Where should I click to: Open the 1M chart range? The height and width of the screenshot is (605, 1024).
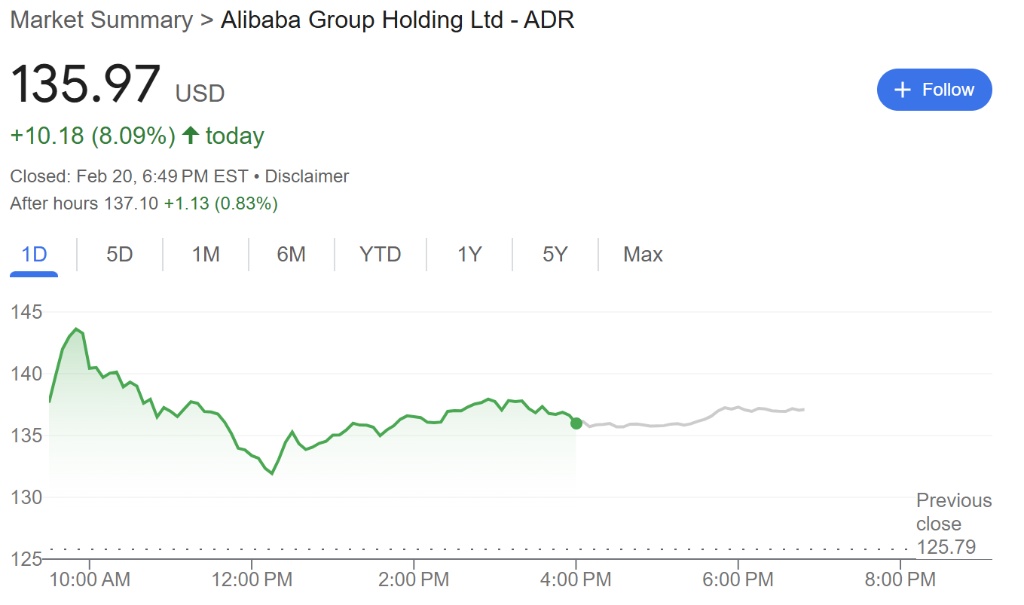click(x=205, y=254)
